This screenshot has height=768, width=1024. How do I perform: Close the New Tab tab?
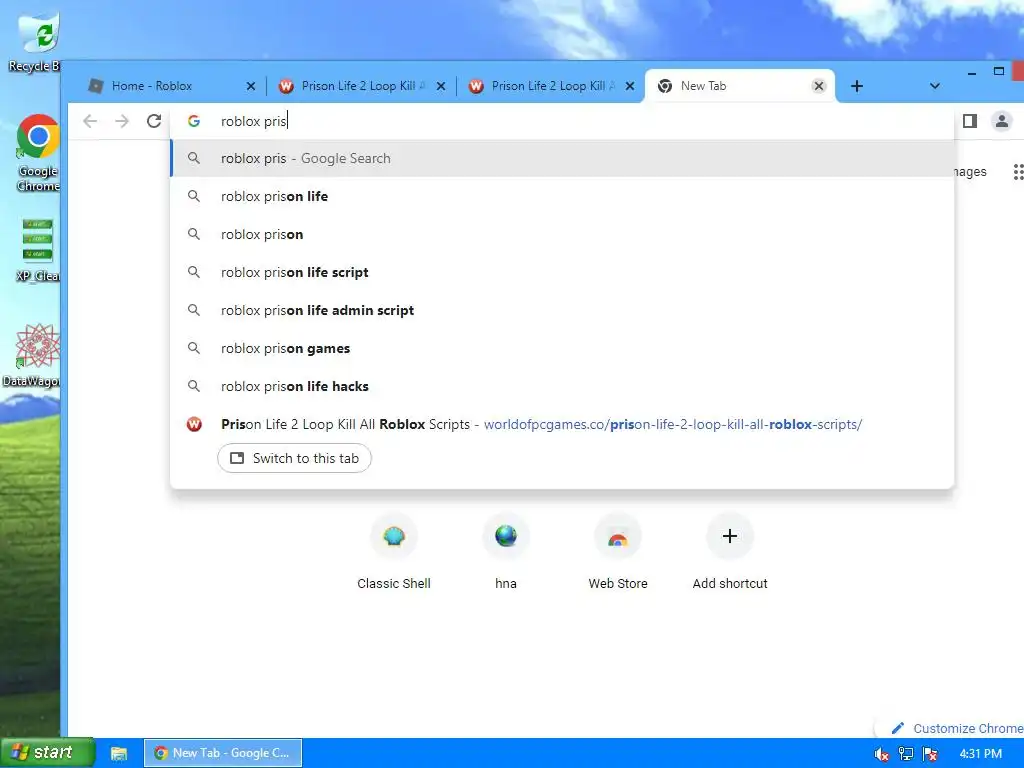click(x=819, y=86)
